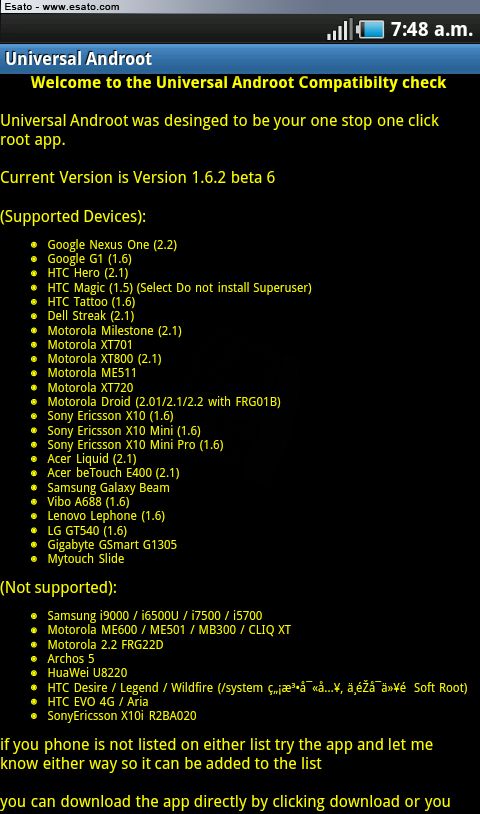
Task: Click the Google Nexus One (2.2) entry
Action: coord(112,245)
